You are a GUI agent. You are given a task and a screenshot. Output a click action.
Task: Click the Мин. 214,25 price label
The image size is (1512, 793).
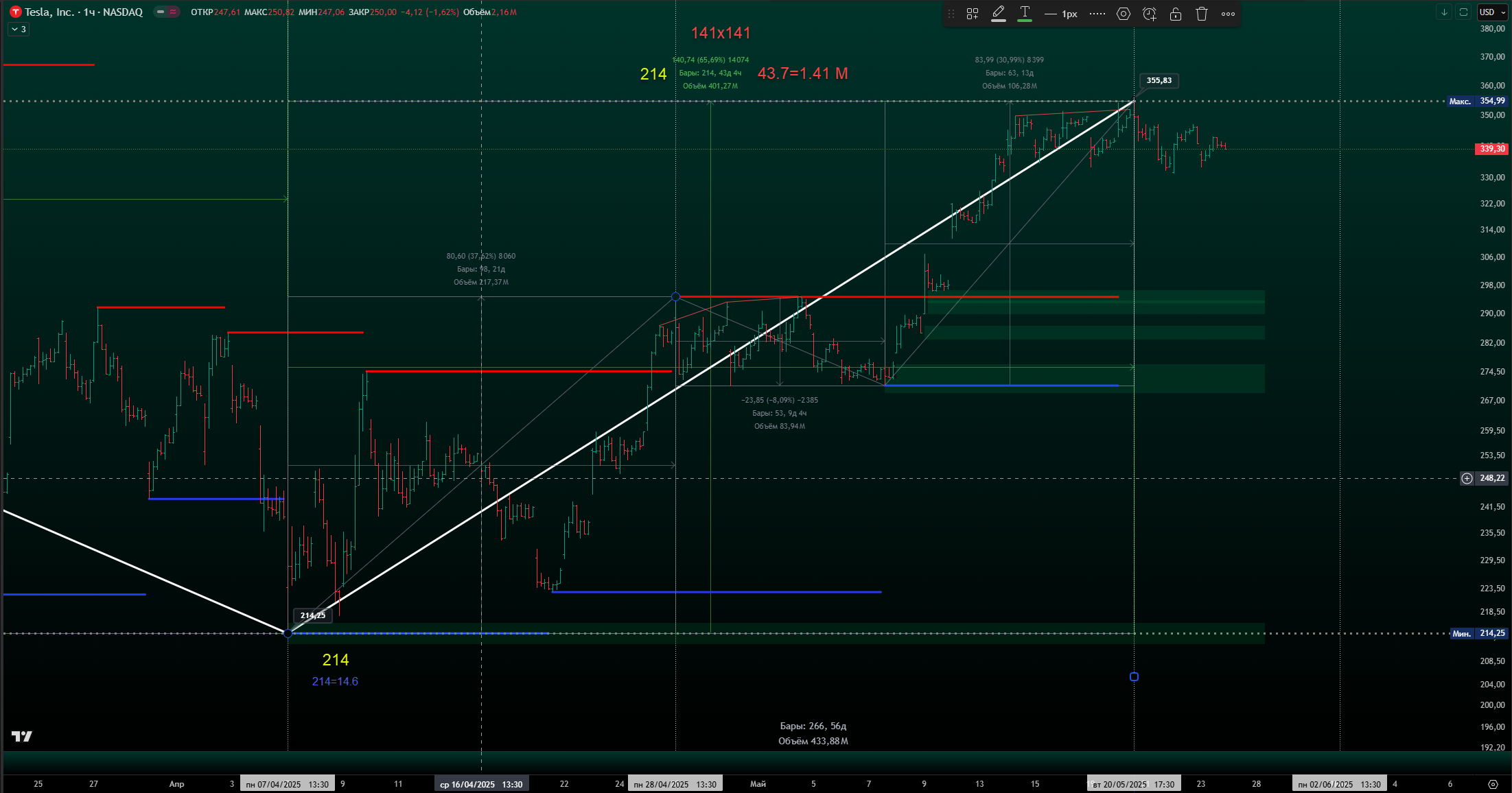point(1478,633)
